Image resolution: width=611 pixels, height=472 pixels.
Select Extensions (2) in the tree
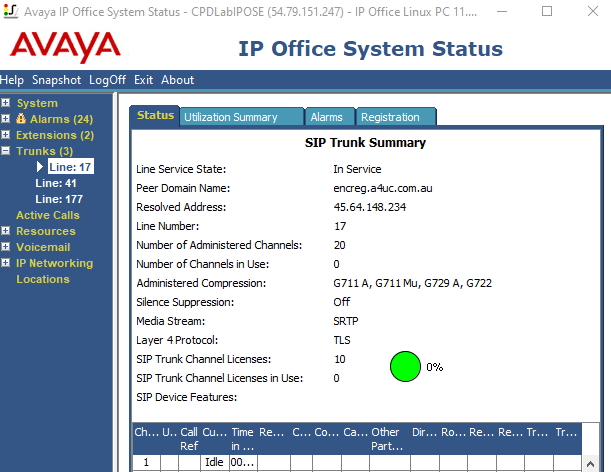tap(55, 135)
